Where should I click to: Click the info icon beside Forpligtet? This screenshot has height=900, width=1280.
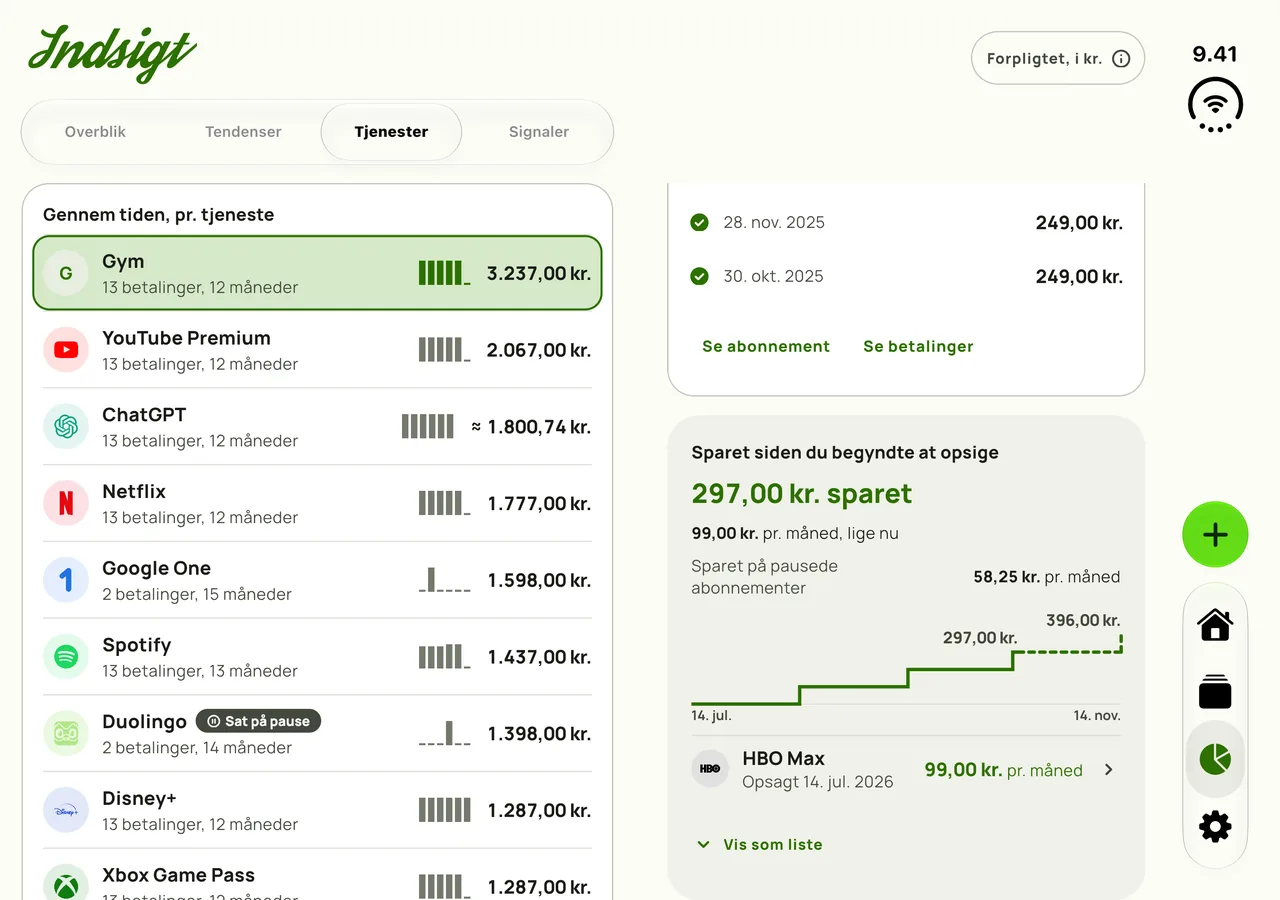[1121, 59]
